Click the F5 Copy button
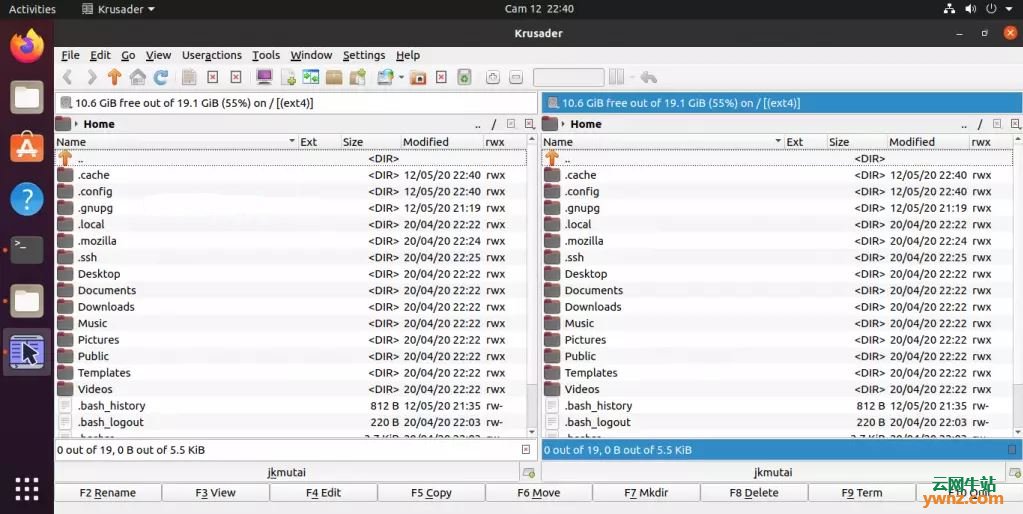Screen dimensions: 1023x514 coord(431,492)
